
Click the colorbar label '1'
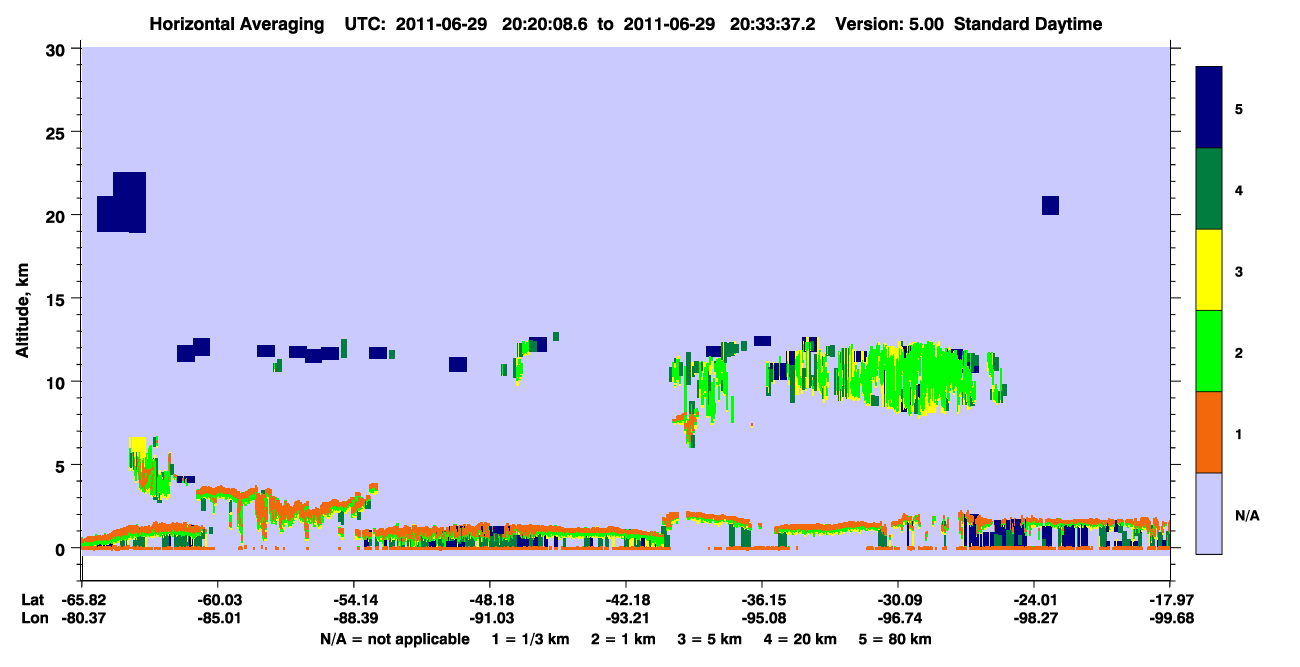[x=1239, y=433]
